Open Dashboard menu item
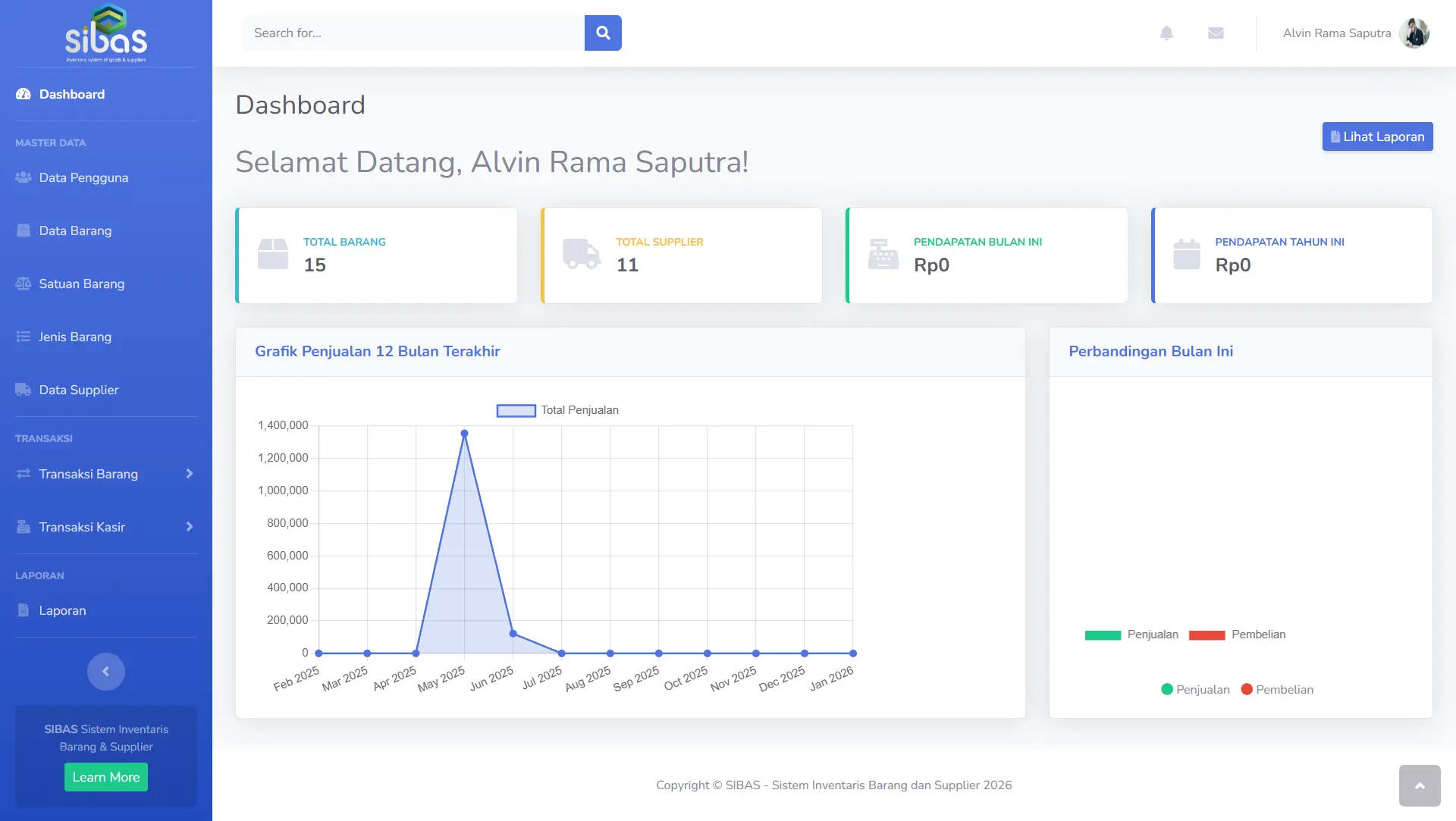The image size is (1456, 821). [x=106, y=94]
